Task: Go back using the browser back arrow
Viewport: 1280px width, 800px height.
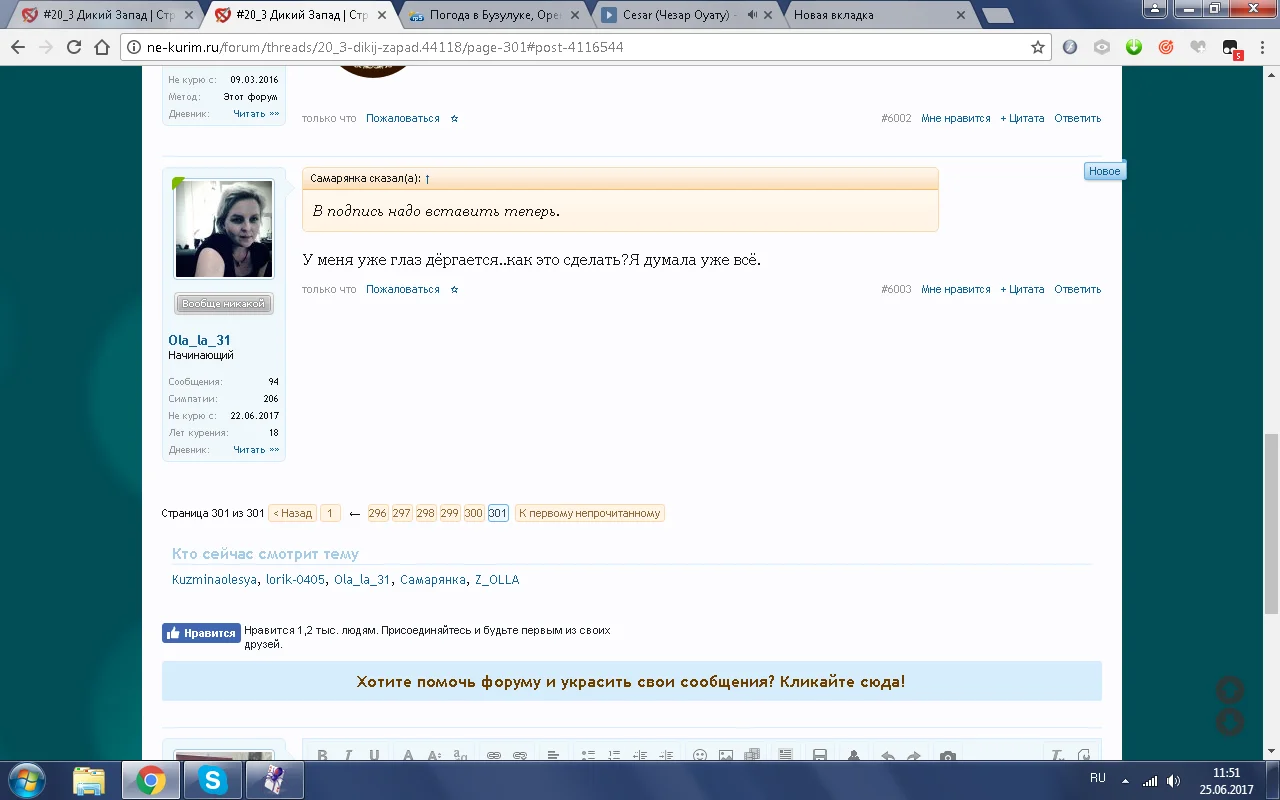Action: (18, 47)
